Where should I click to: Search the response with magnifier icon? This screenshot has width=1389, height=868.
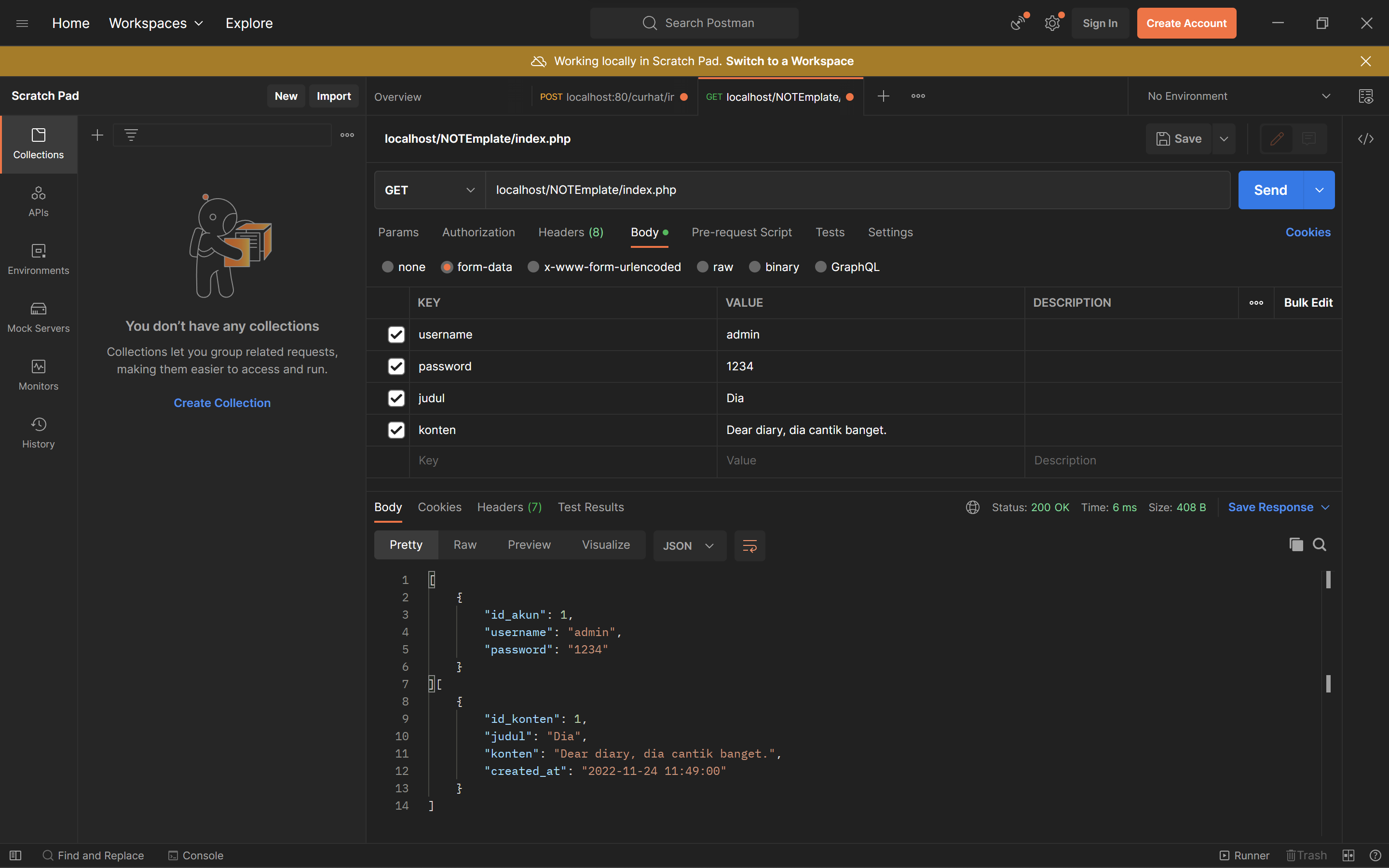point(1320,544)
